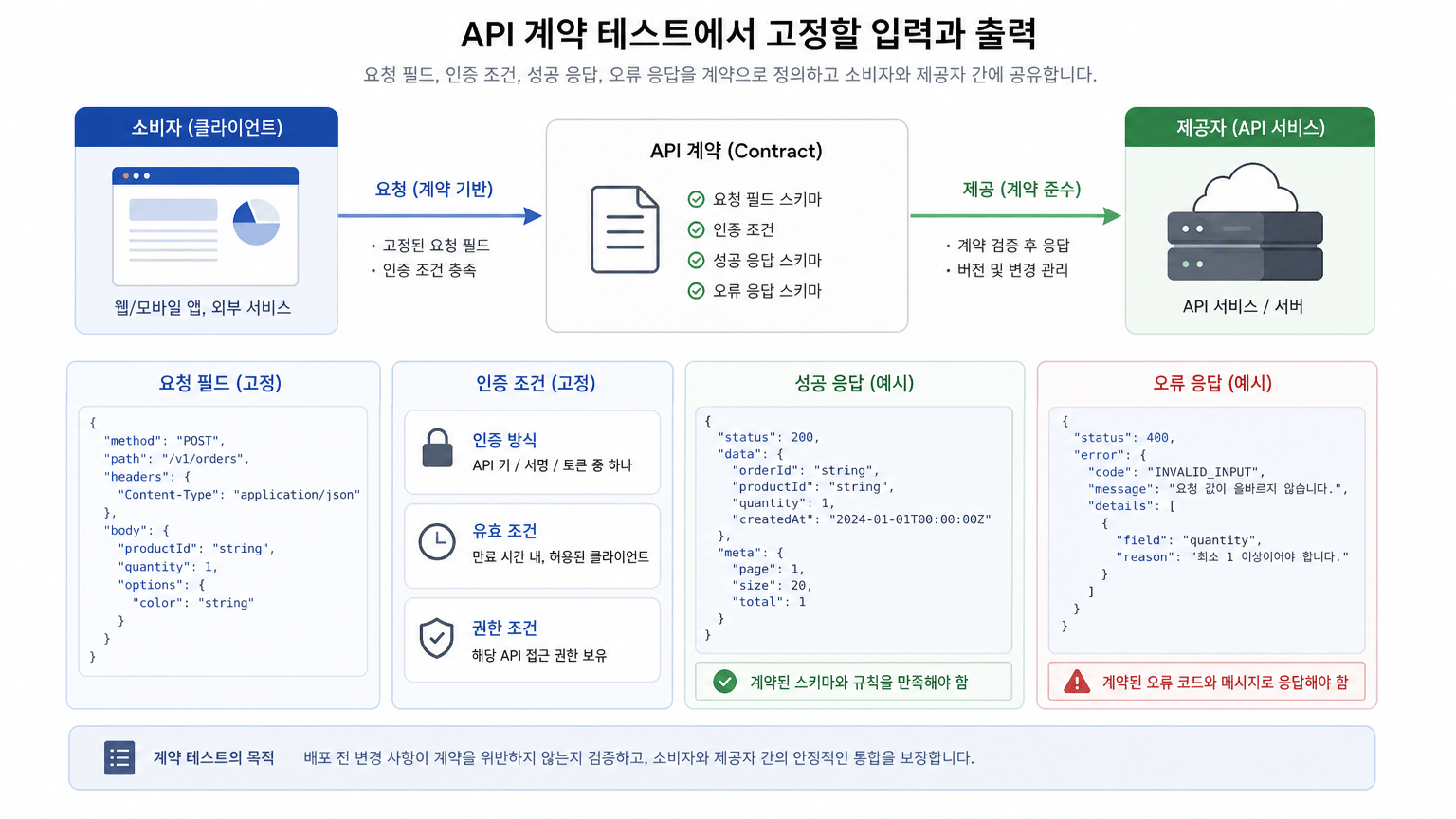Click the red warning triangle icon
The height and width of the screenshot is (819, 1456).
point(1077,682)
